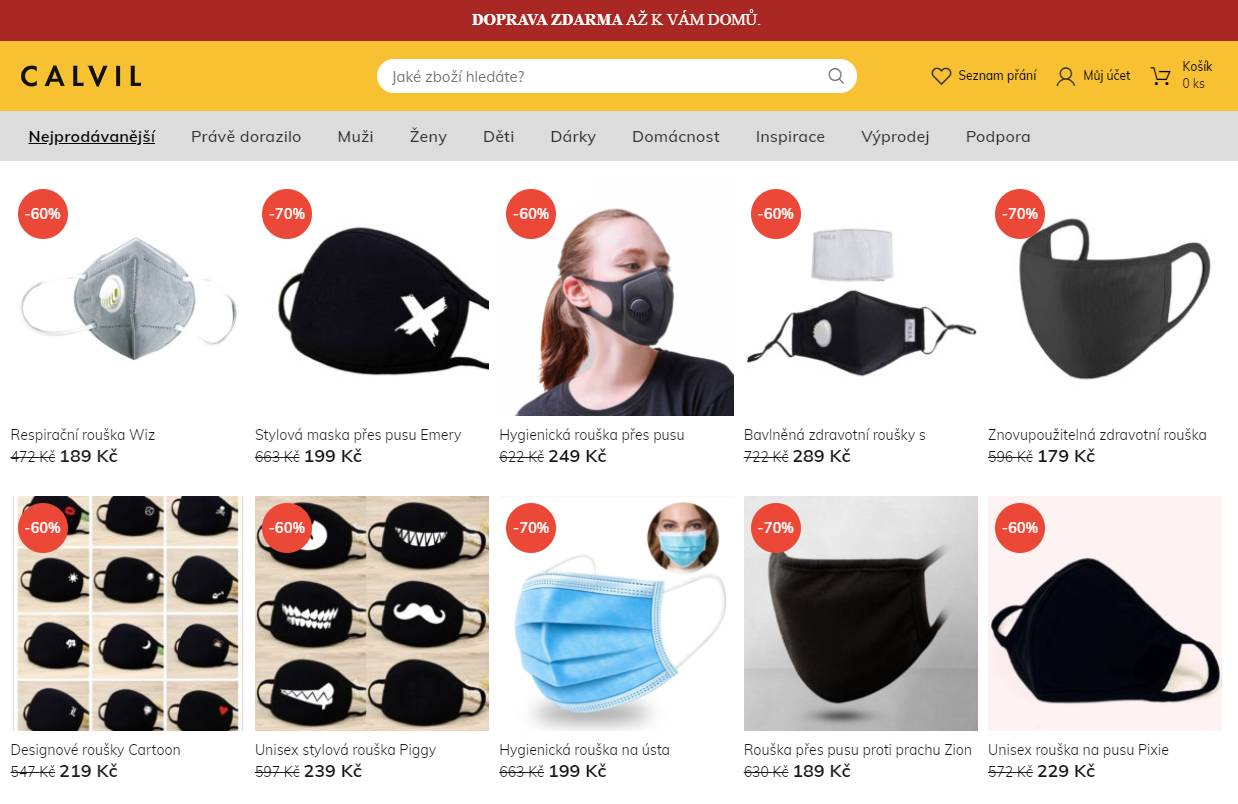Click -60% badge on Respirační rouška Wiz
This screenshot has width=1238, height=804.
tap(43, 214)
